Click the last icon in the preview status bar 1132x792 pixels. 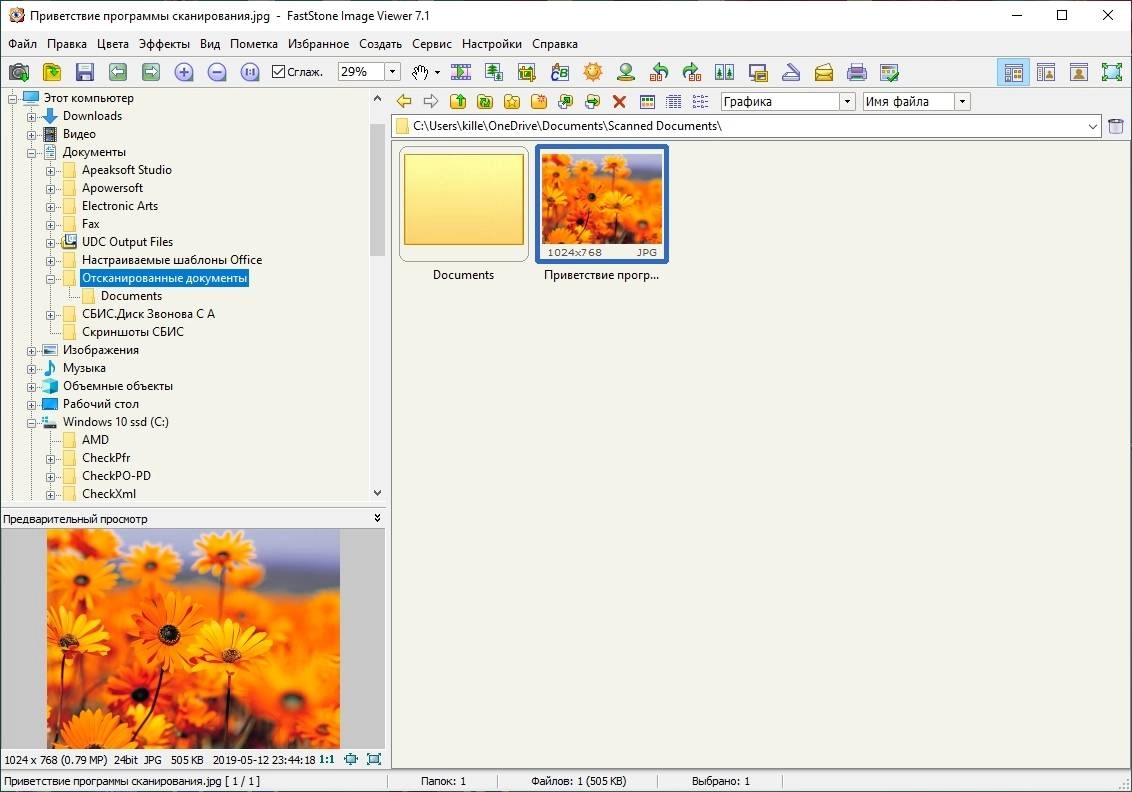point(374,759)
